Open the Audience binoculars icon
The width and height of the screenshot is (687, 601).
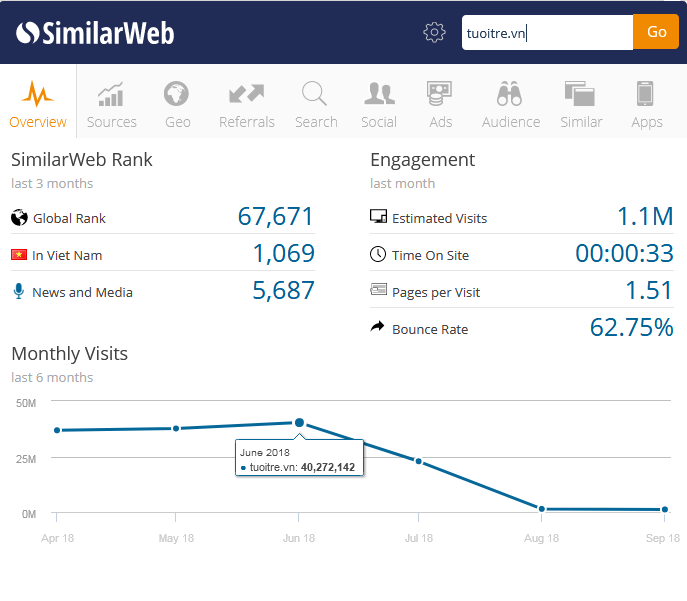(510, 95)
